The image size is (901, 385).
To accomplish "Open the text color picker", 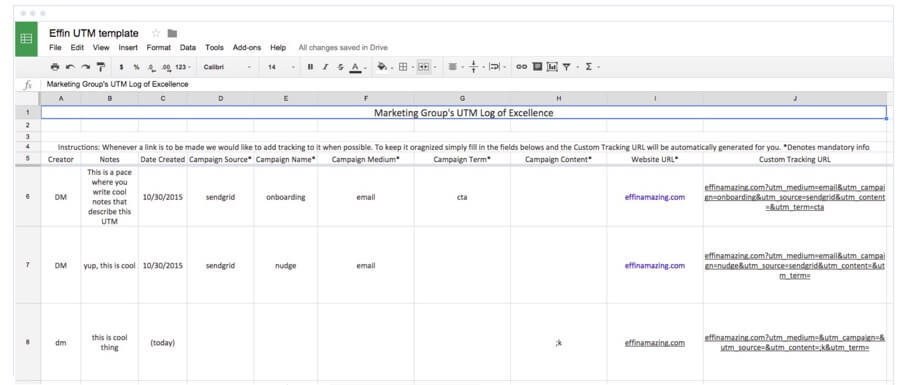I will point(356,68).
